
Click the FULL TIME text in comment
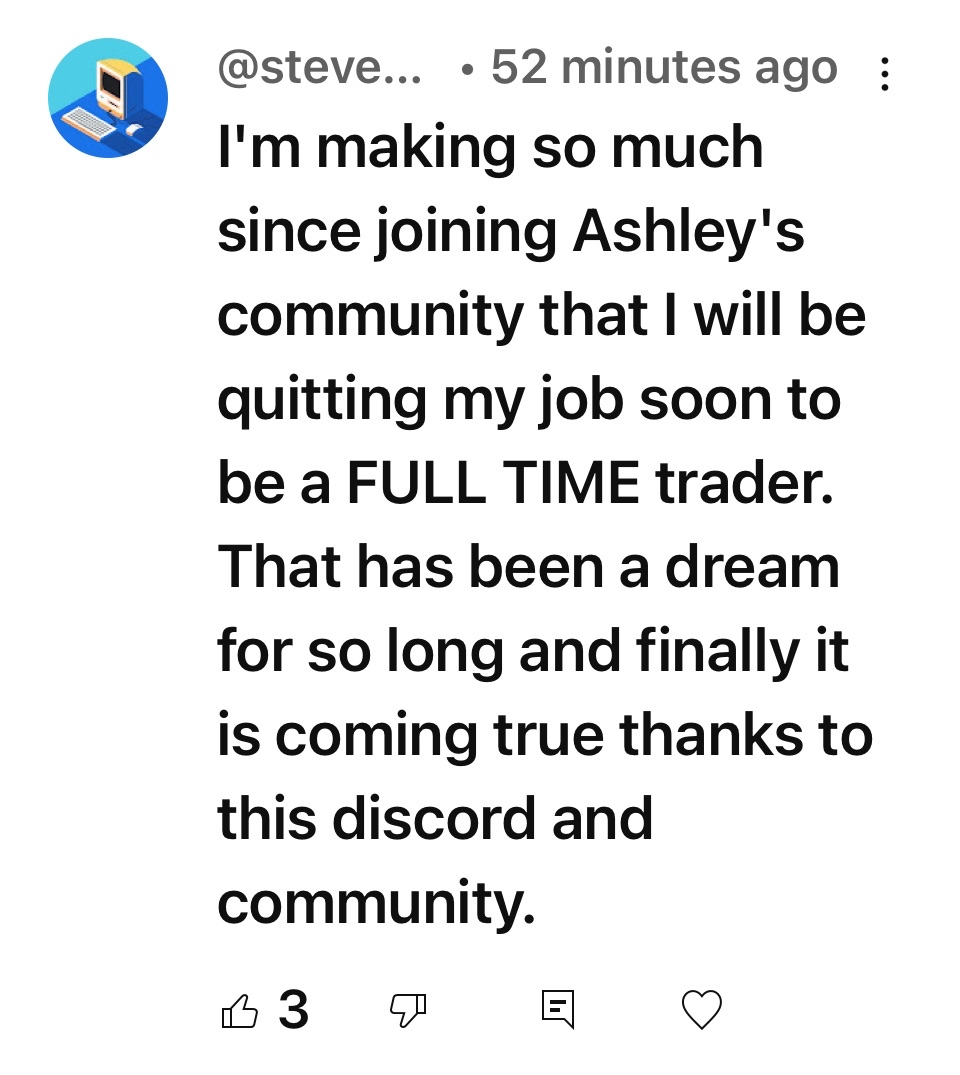[x=494, y=483]
